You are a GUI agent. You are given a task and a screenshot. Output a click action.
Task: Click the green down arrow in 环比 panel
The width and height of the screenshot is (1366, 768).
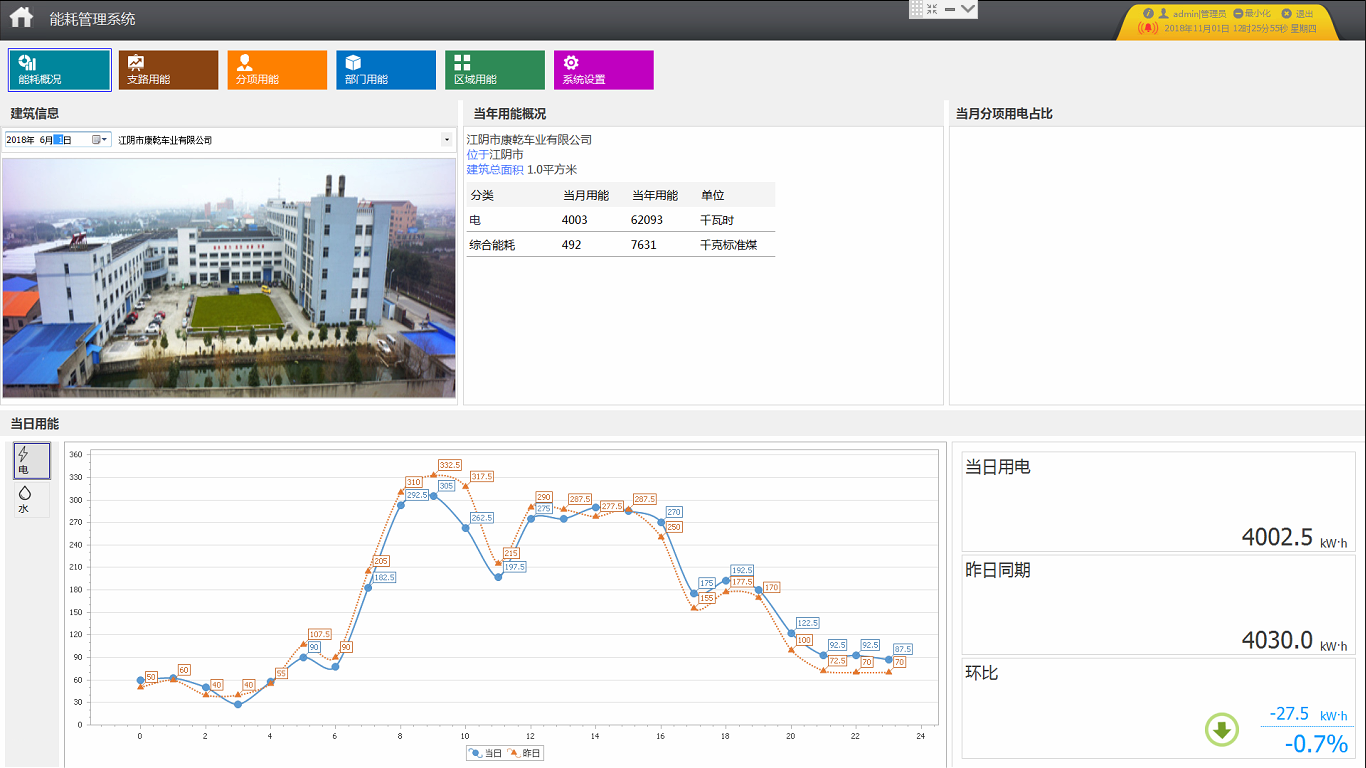pyautogui.click(x=1222, y=730)
